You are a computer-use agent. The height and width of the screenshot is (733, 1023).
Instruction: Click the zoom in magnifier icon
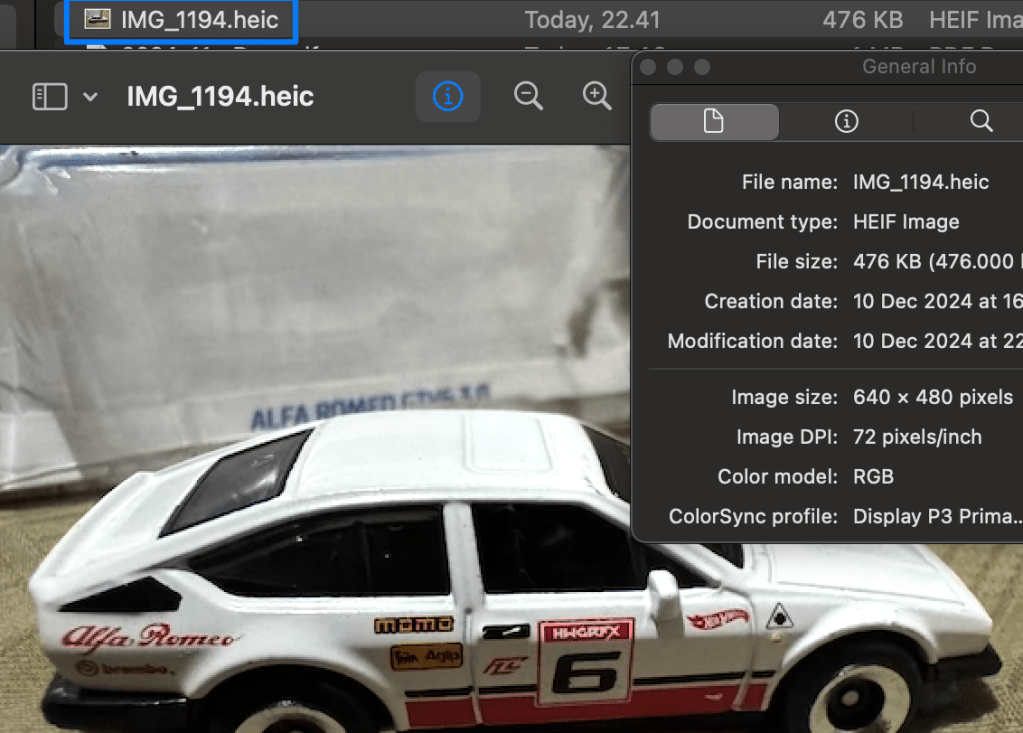[x=597, y=96]
